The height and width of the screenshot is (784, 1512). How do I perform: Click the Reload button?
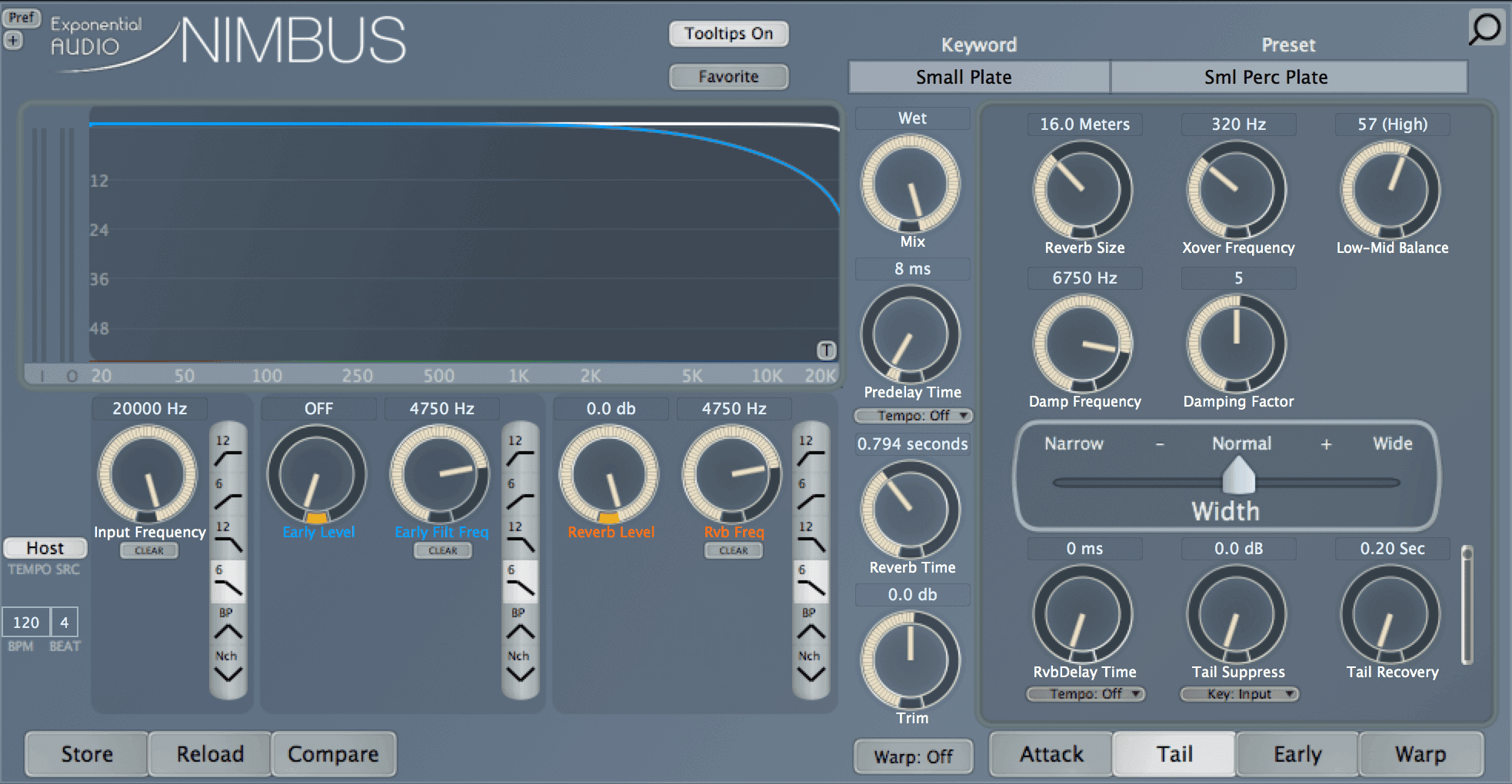(x=210, y=754)
